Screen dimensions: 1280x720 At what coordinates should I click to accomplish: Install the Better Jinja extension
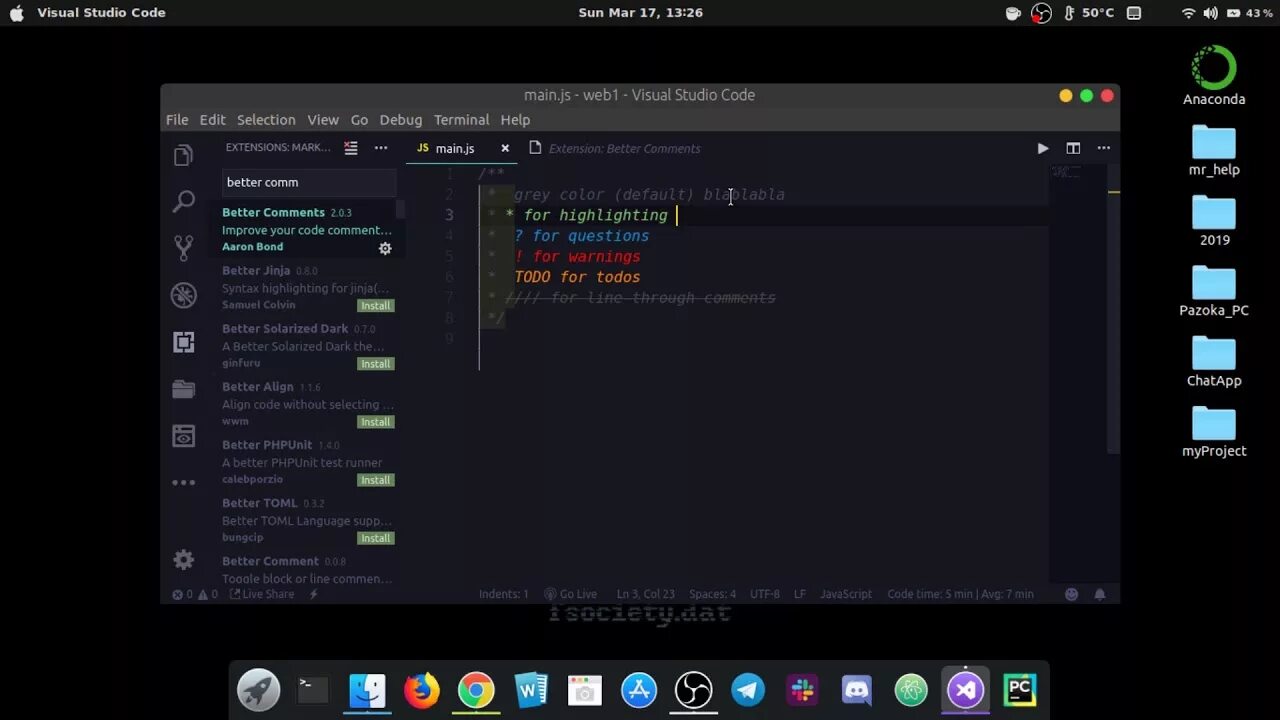click(x=376, y=306)
